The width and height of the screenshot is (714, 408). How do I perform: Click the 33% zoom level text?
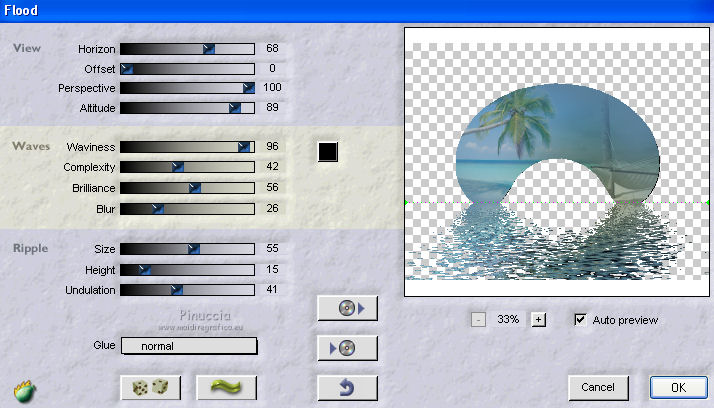pyautogui.click(x=508, y=319)
